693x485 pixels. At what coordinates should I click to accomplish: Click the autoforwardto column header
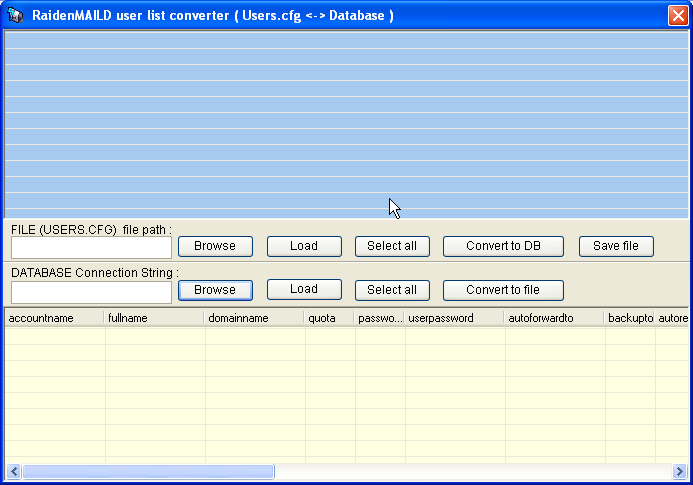[554, 318]
